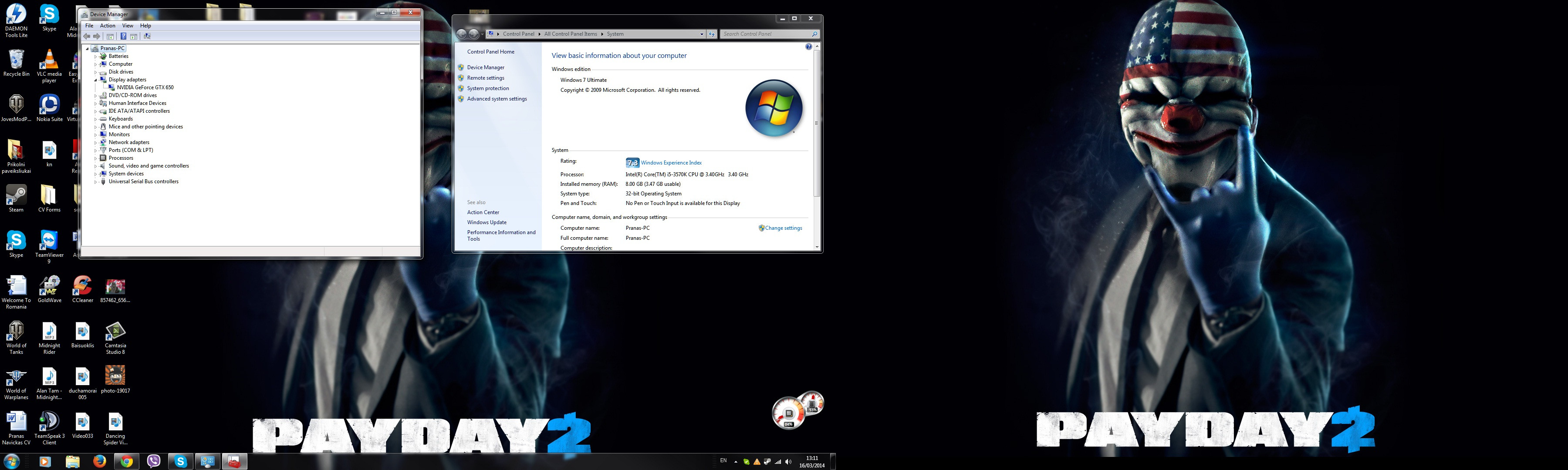Select World of Warplanes desktop icon
This screenshot has height=470, width=1568.
[17, 383]
